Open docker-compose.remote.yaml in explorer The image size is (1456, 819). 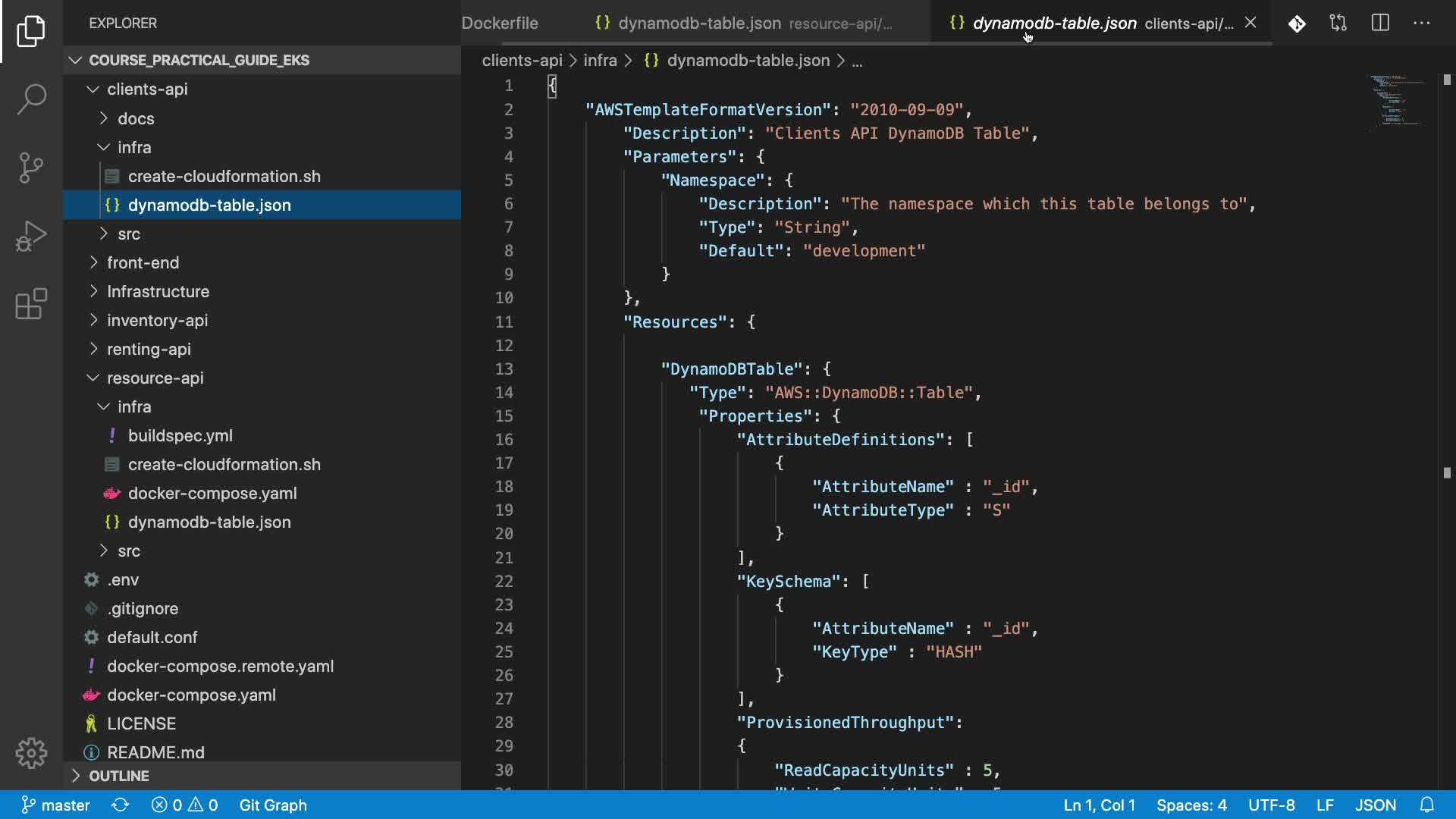tap(220, 666)
